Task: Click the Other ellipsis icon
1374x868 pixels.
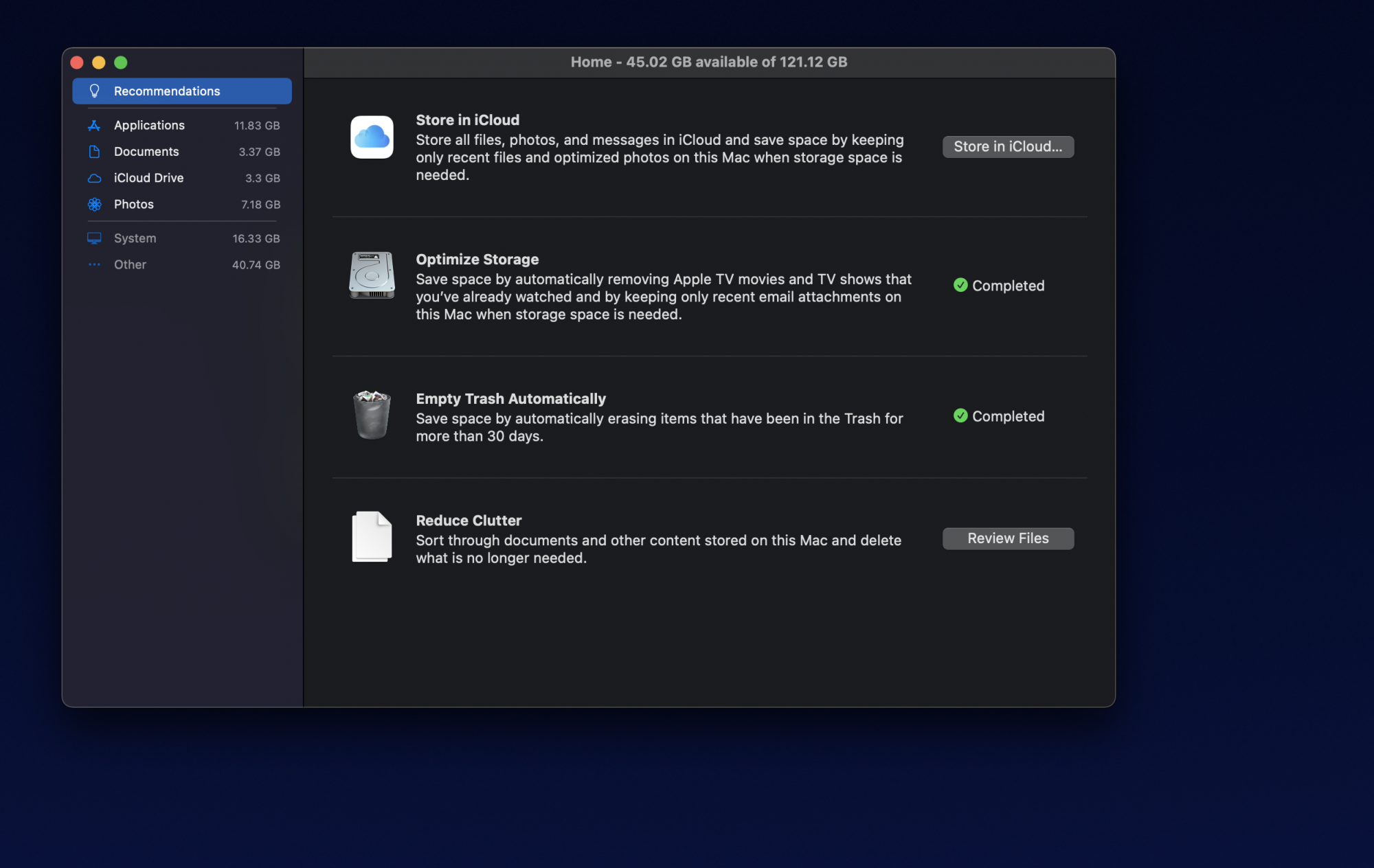Action: (x=95, y=264)
